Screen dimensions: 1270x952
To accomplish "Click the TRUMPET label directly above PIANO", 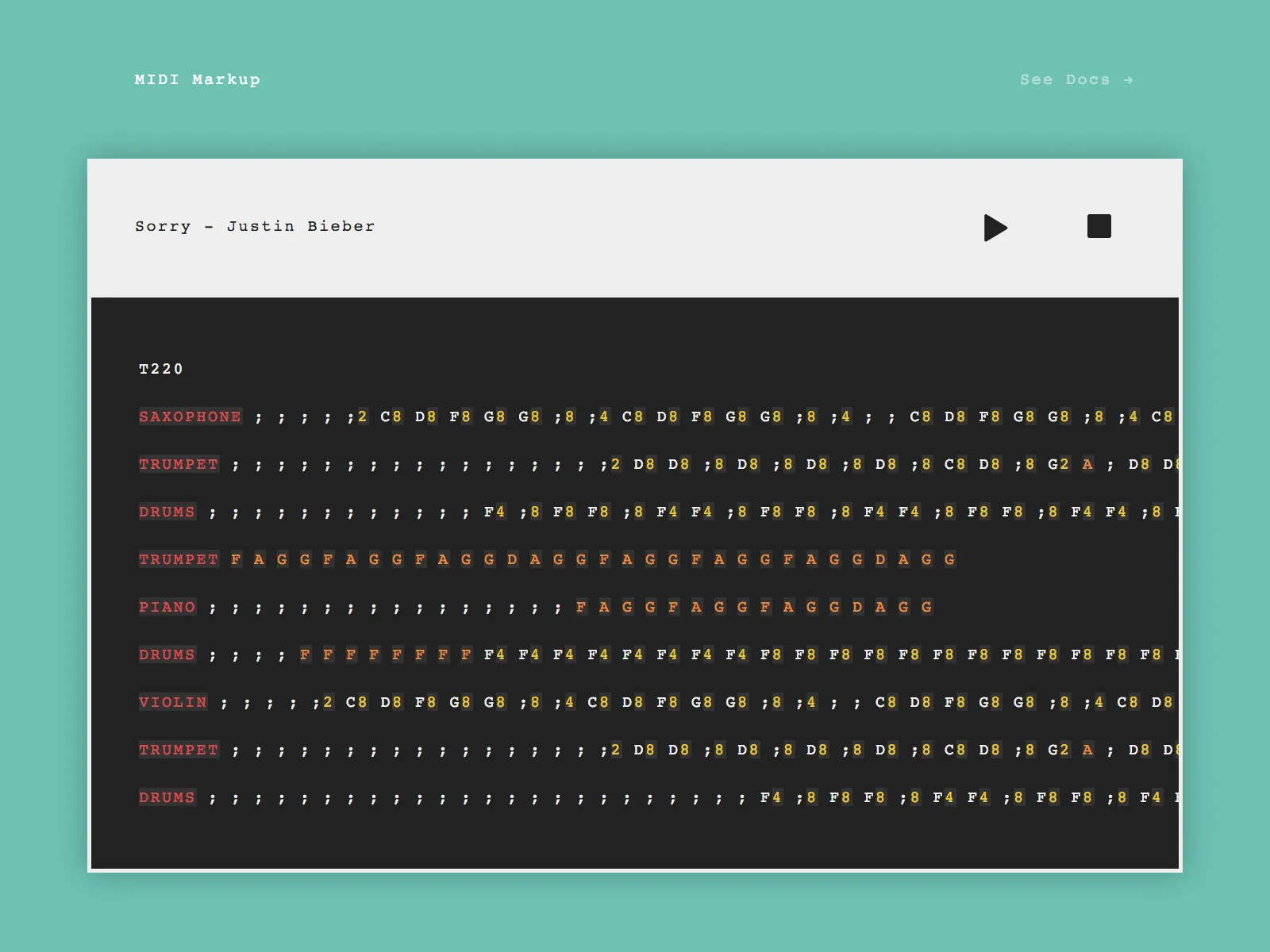I will pos(179,559).
